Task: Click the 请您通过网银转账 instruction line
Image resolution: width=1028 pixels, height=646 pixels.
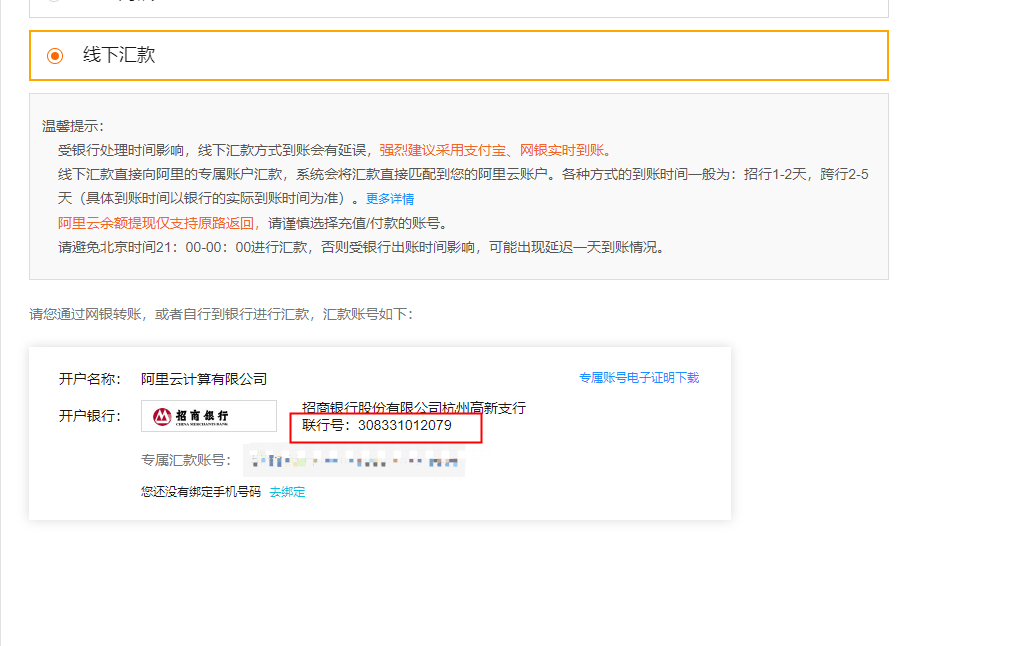Action: tap(221, 314)
